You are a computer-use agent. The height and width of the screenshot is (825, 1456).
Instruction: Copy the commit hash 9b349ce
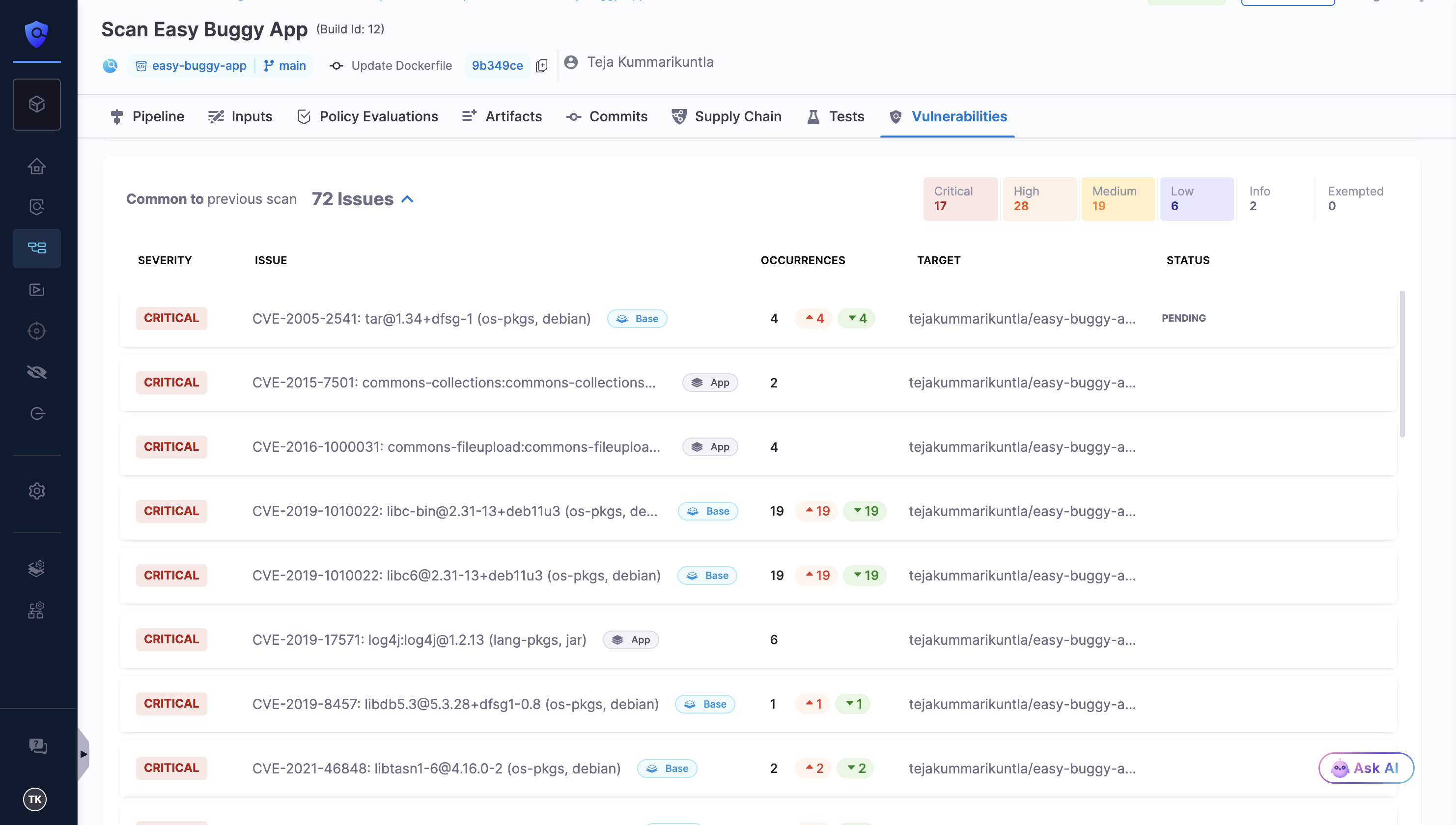tap(541, 66)
